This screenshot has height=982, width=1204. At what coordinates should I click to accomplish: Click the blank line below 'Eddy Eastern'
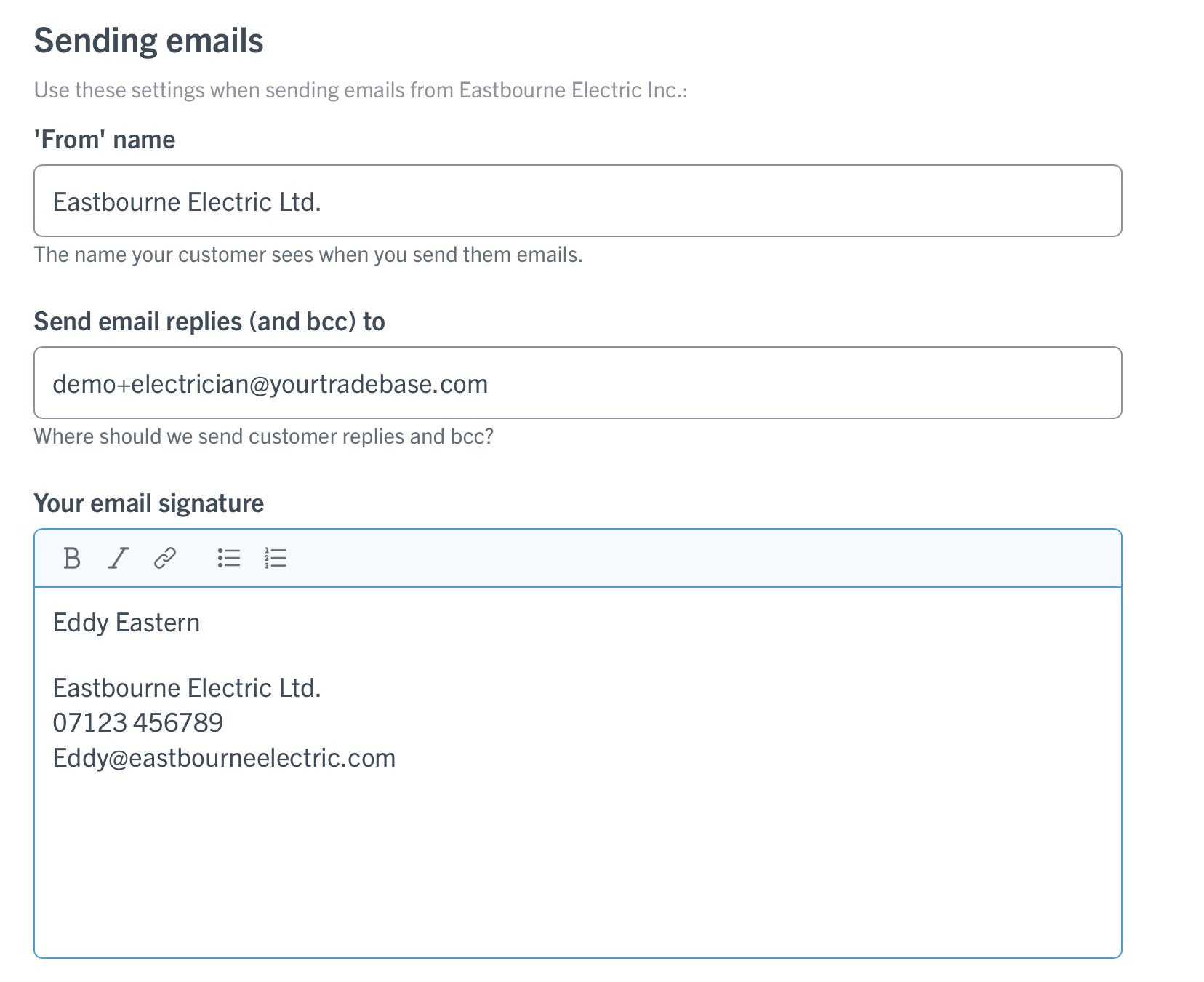click(x=578, y=655)
